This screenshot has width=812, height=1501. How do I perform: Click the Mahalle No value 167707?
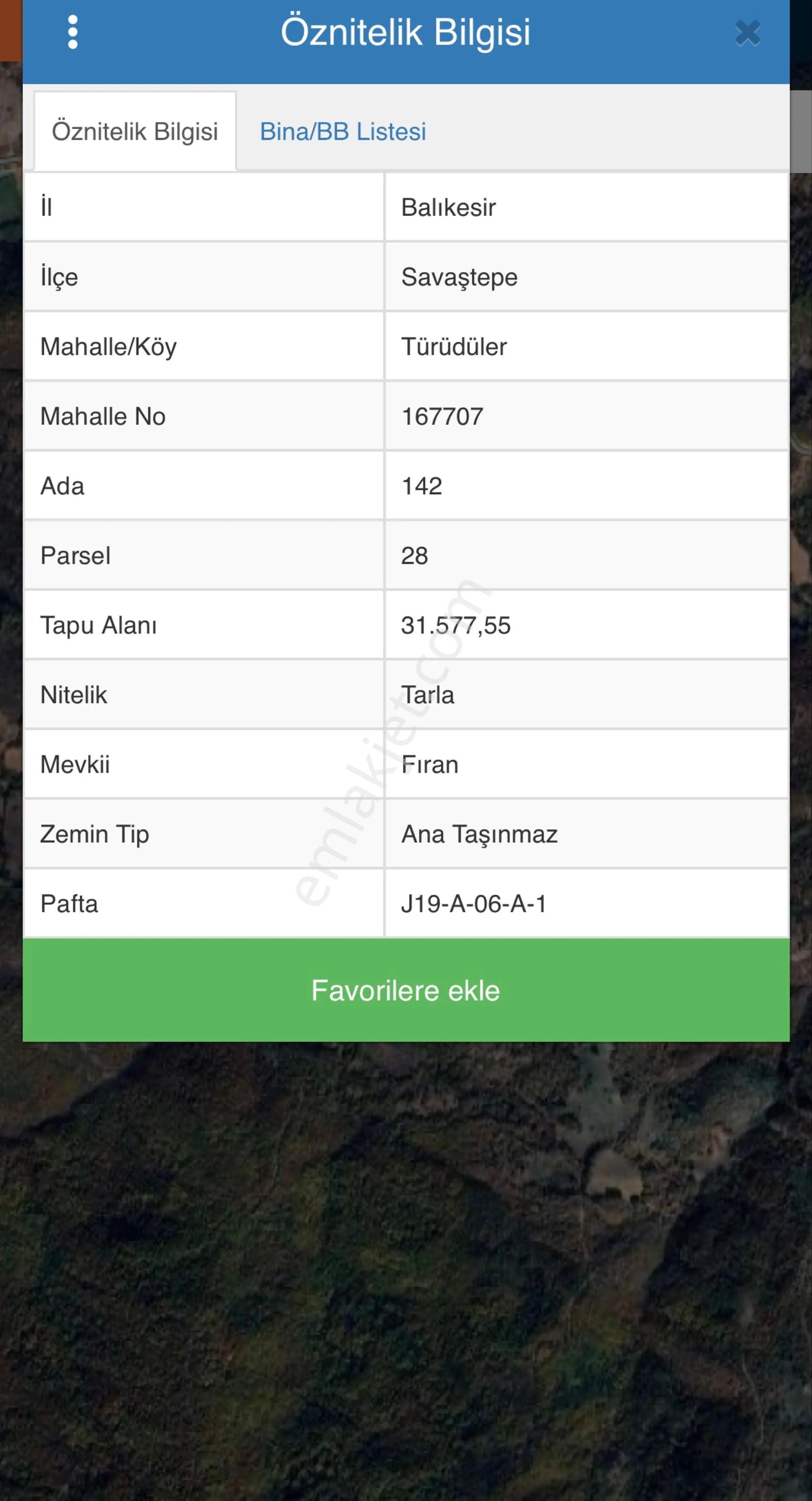click(442, 417)
